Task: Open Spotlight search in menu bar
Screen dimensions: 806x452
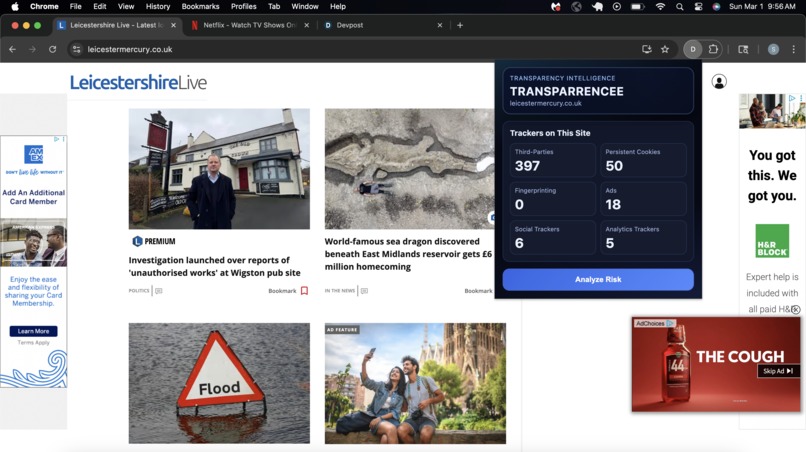Action: click(680, 7)
